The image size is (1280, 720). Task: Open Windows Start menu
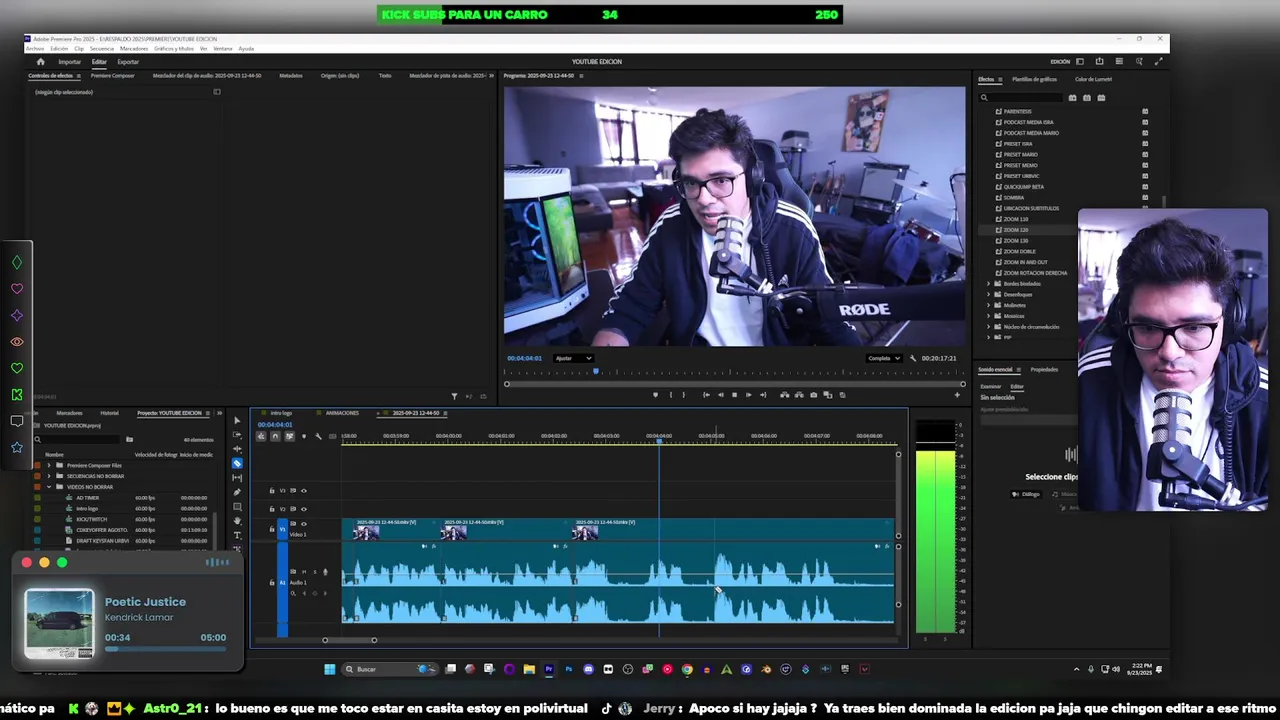coord(329,669)
